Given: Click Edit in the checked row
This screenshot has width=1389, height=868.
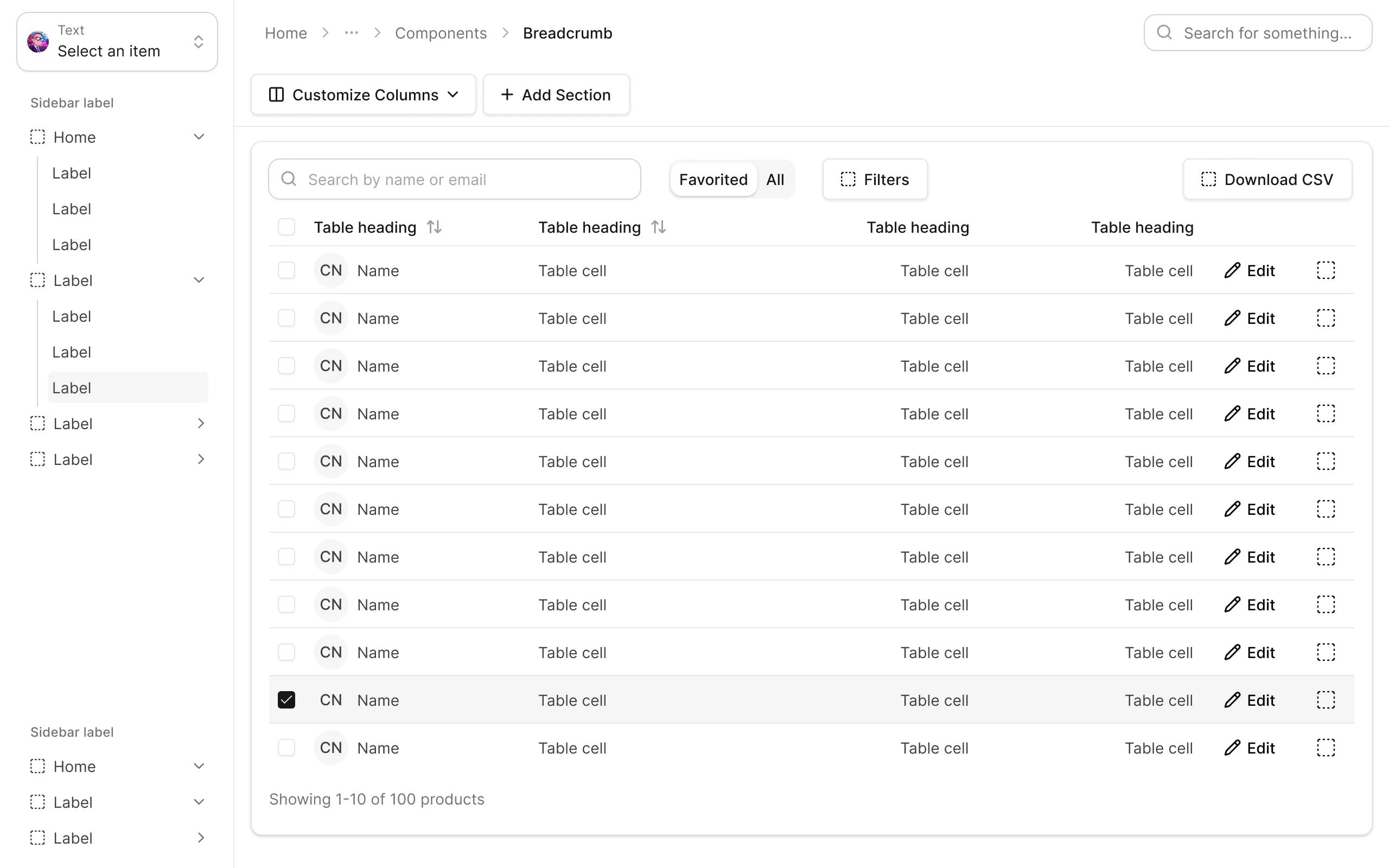Looking at the screenshot, I should (1250, 700).
